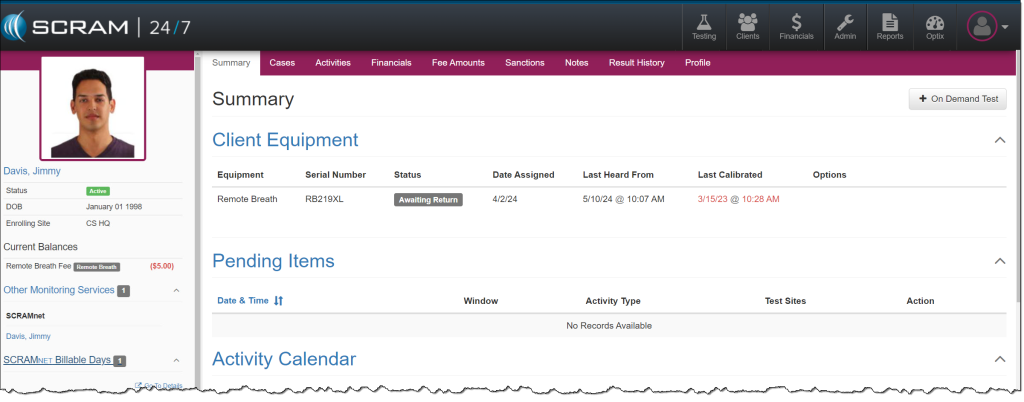The height and width of the screenshot is (402, 1024).
Task: Click the On Demand Test button
Action: click(x=957, y=99)
